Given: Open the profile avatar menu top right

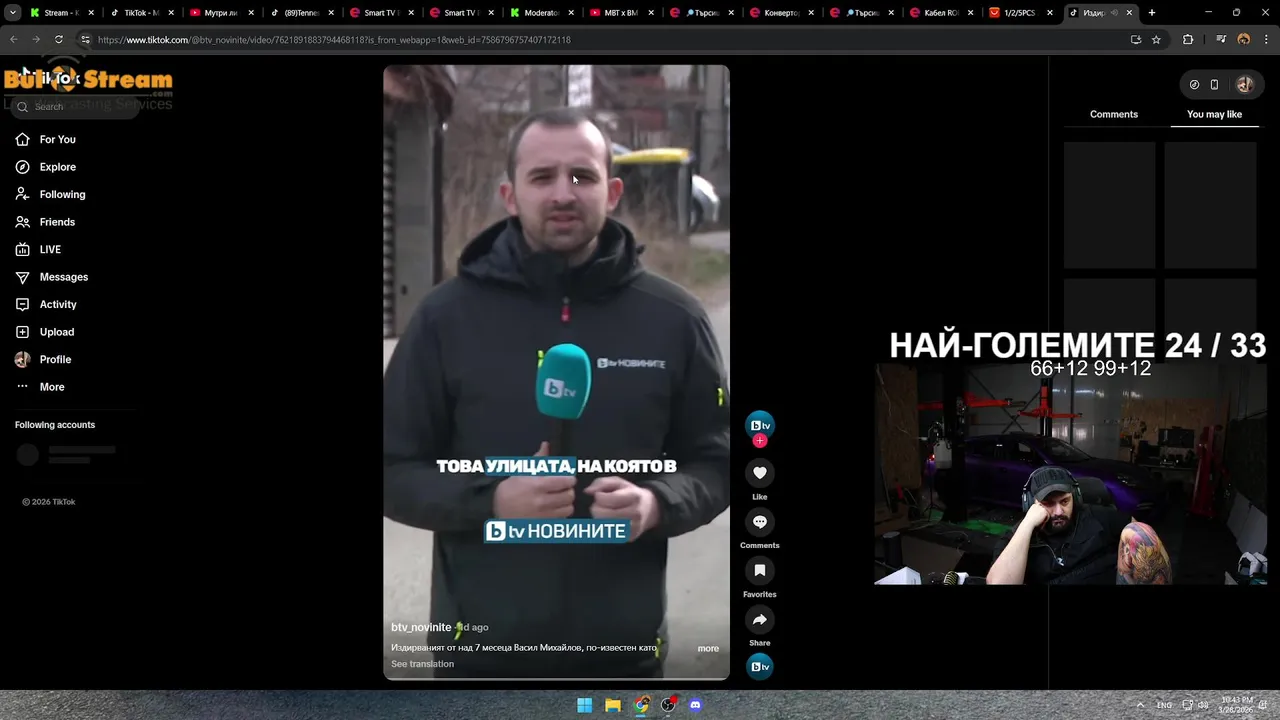Looking at the screenshot, I should click(x=1245, y=85).
